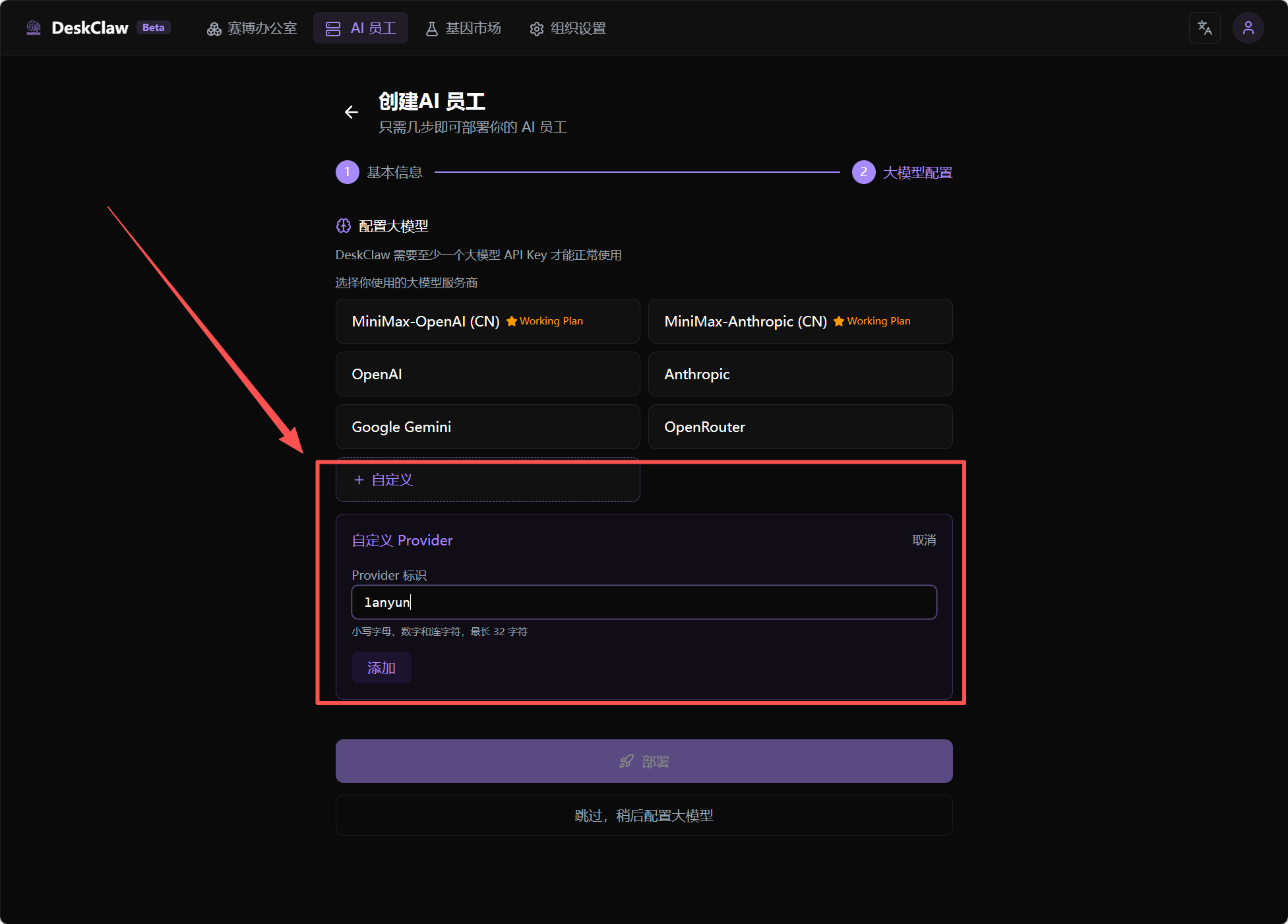
Task: Open the 赛博办公室 navigation tab
Action: (252, 28)
